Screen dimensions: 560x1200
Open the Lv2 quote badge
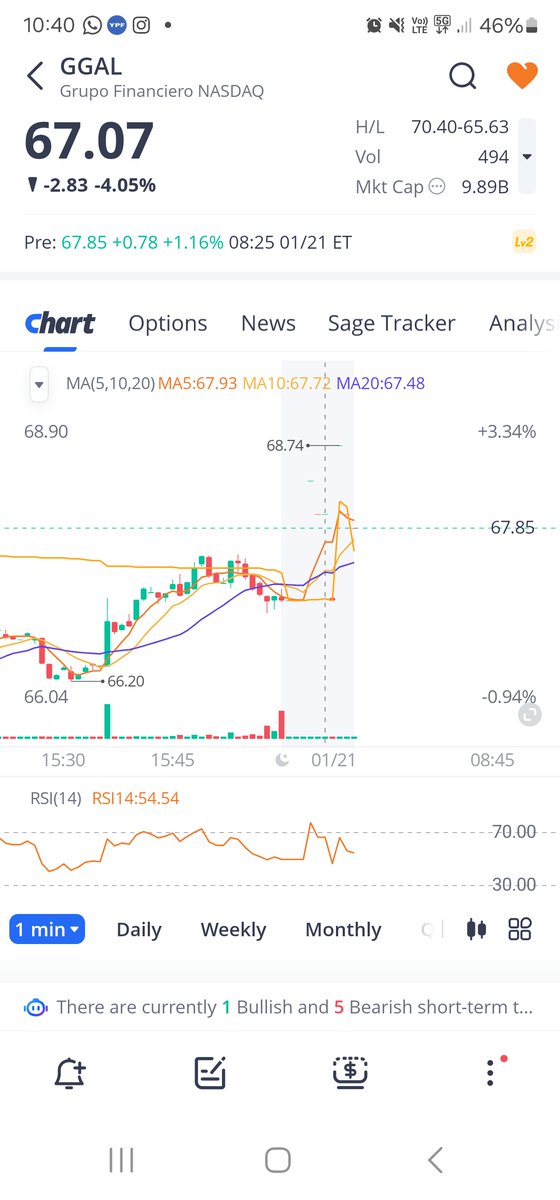point(524,242)
